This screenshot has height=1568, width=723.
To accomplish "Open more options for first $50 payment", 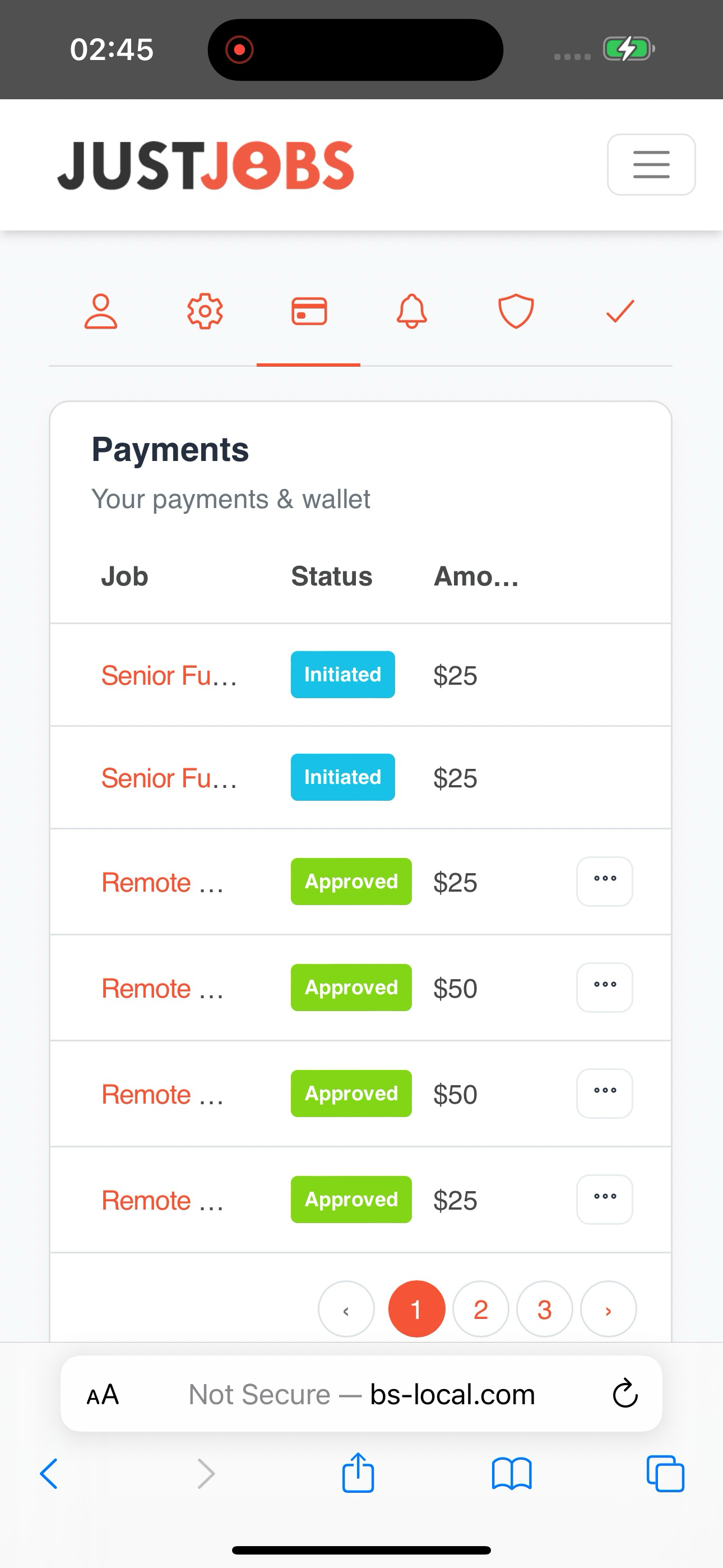I will point(604,988).
